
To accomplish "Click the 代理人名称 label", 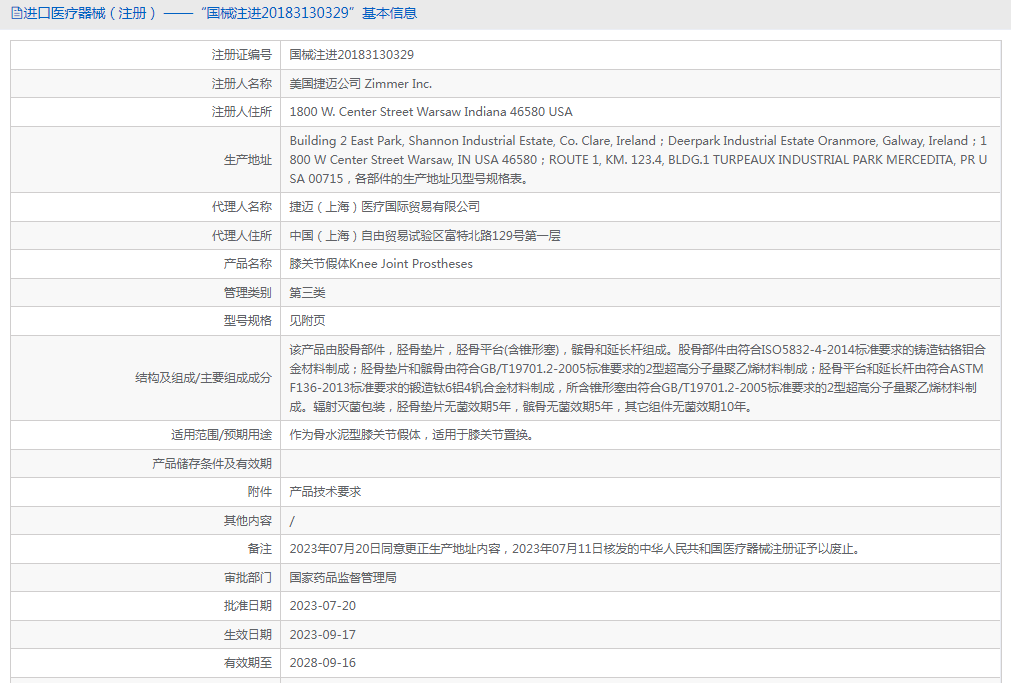I will [x=242, y=206].
